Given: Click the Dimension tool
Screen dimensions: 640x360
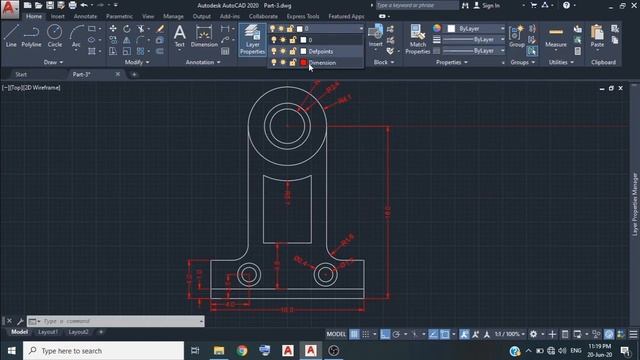Looking at the screenshot, I should 204,36.
